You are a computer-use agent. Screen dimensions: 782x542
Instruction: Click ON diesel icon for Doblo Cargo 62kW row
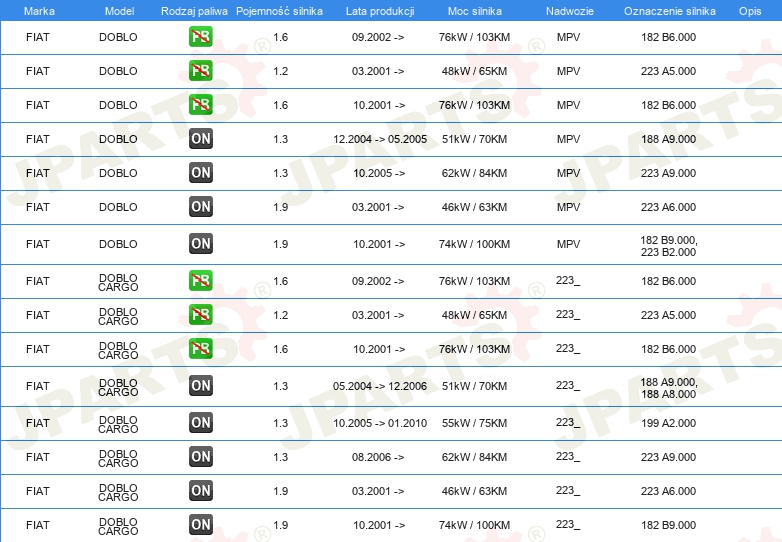coord(200,457)
